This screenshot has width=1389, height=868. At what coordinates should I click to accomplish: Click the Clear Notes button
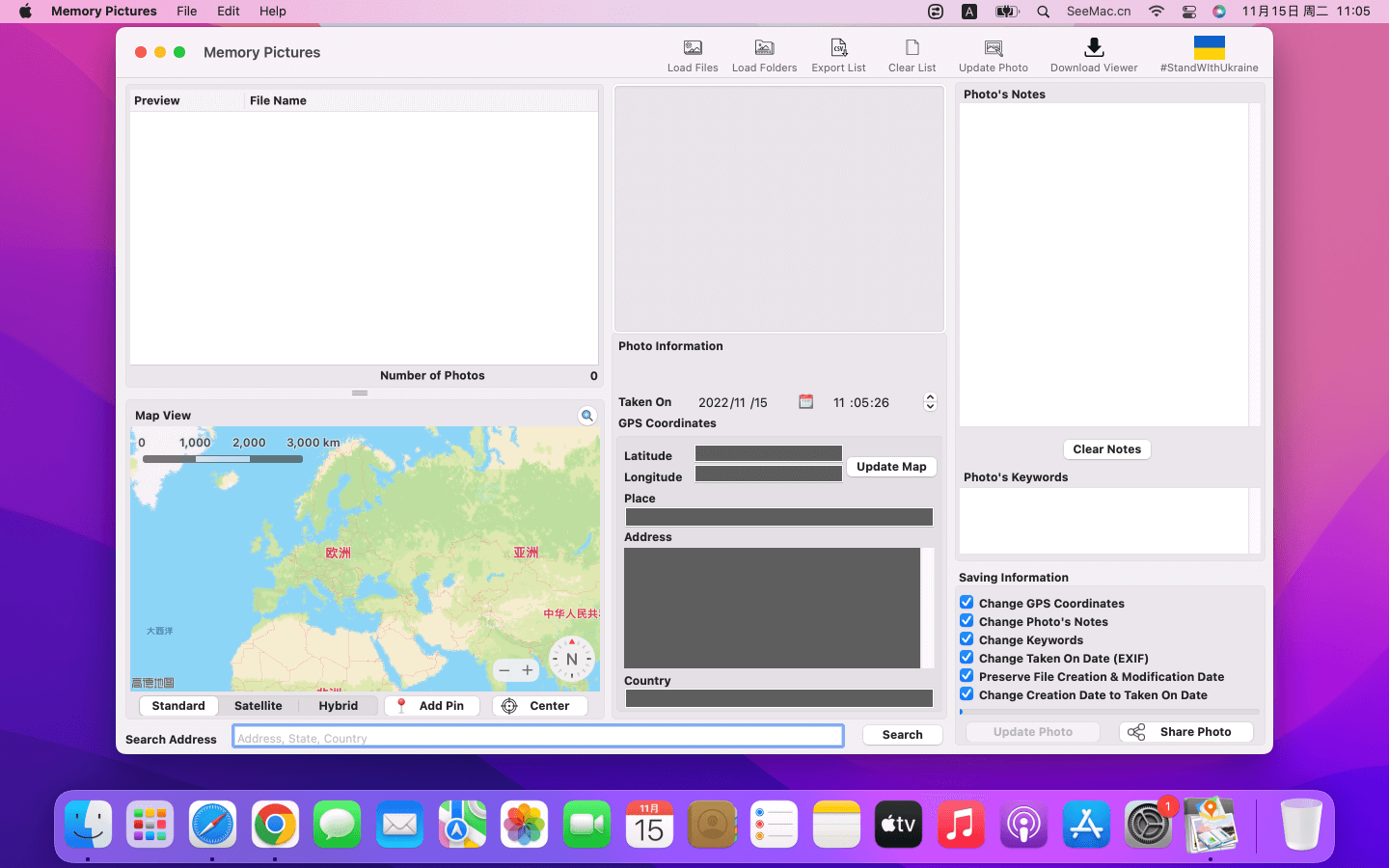pyautogui.click(x=1106, y=449)
